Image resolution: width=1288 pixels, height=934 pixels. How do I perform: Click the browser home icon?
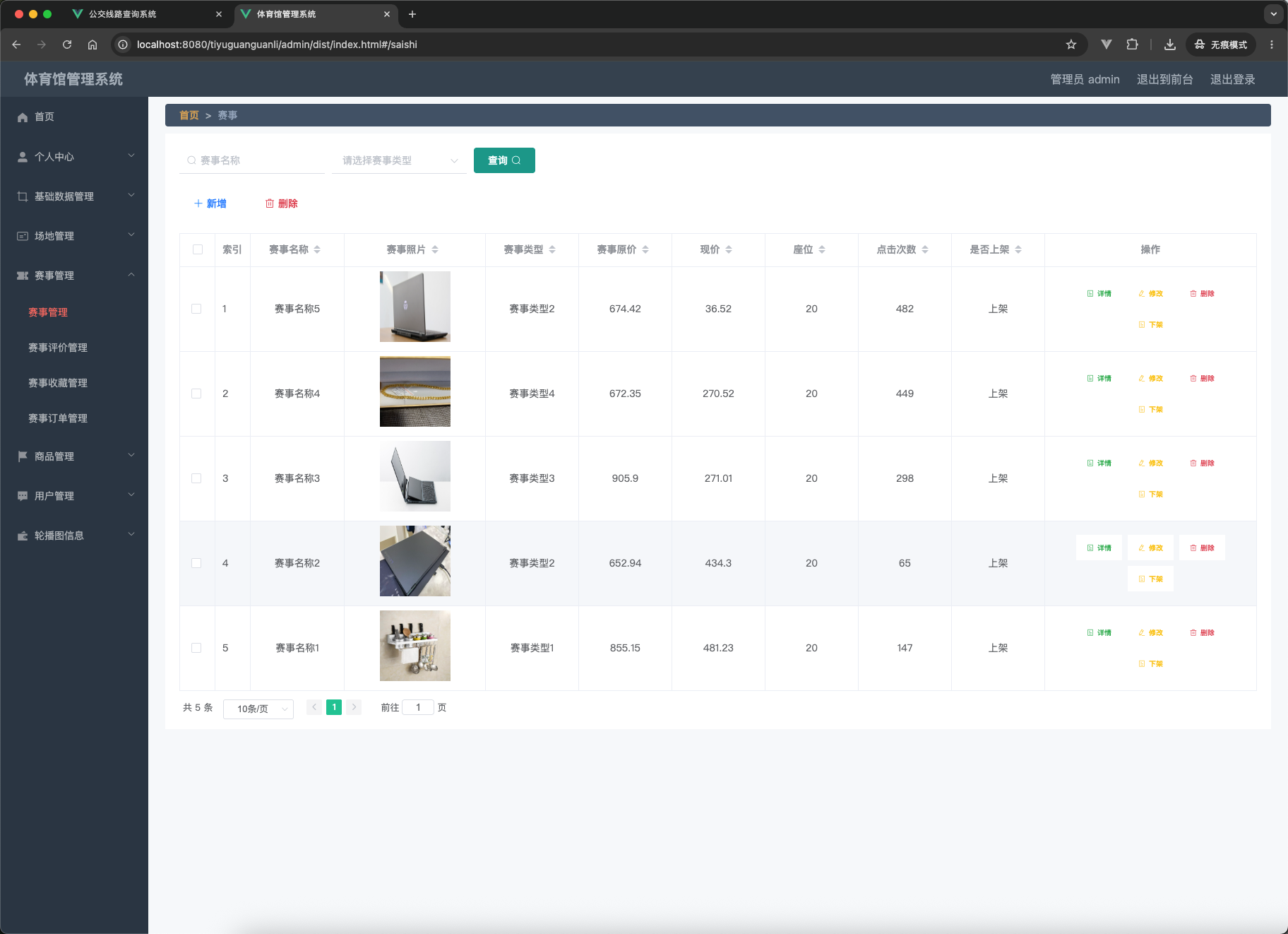[x=93, y=45]
